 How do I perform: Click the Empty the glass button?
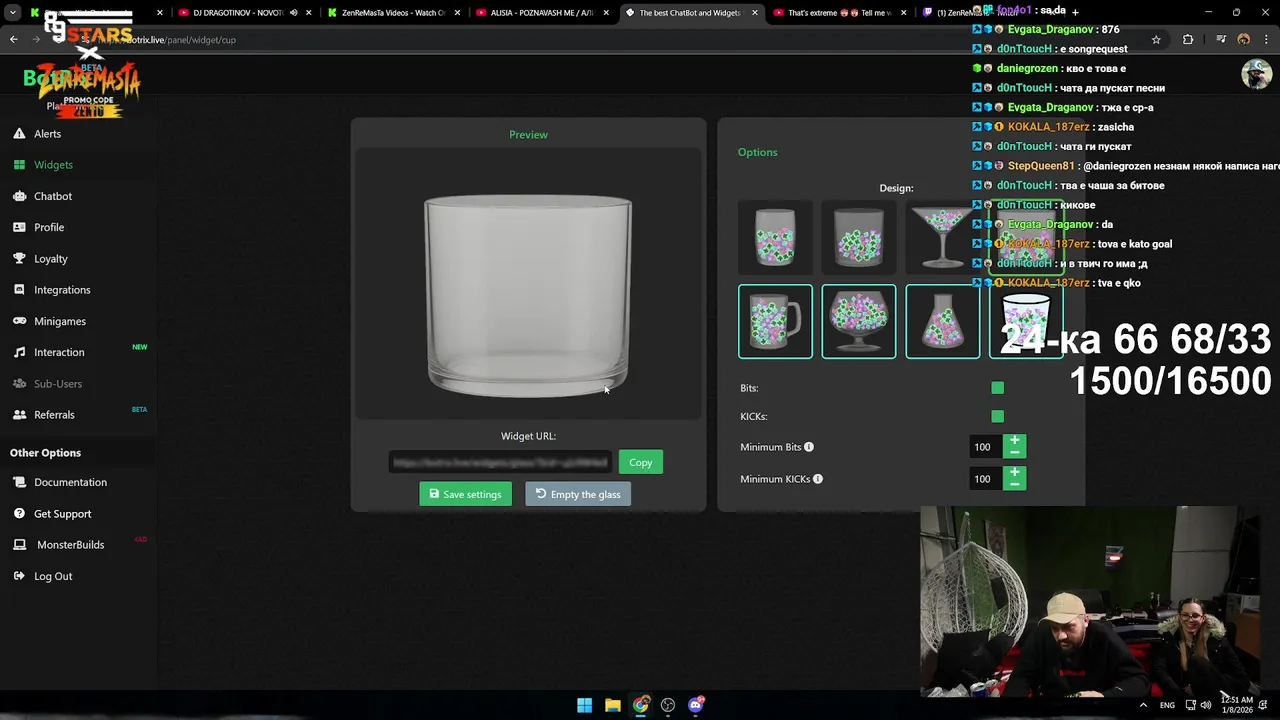[578, 494]
